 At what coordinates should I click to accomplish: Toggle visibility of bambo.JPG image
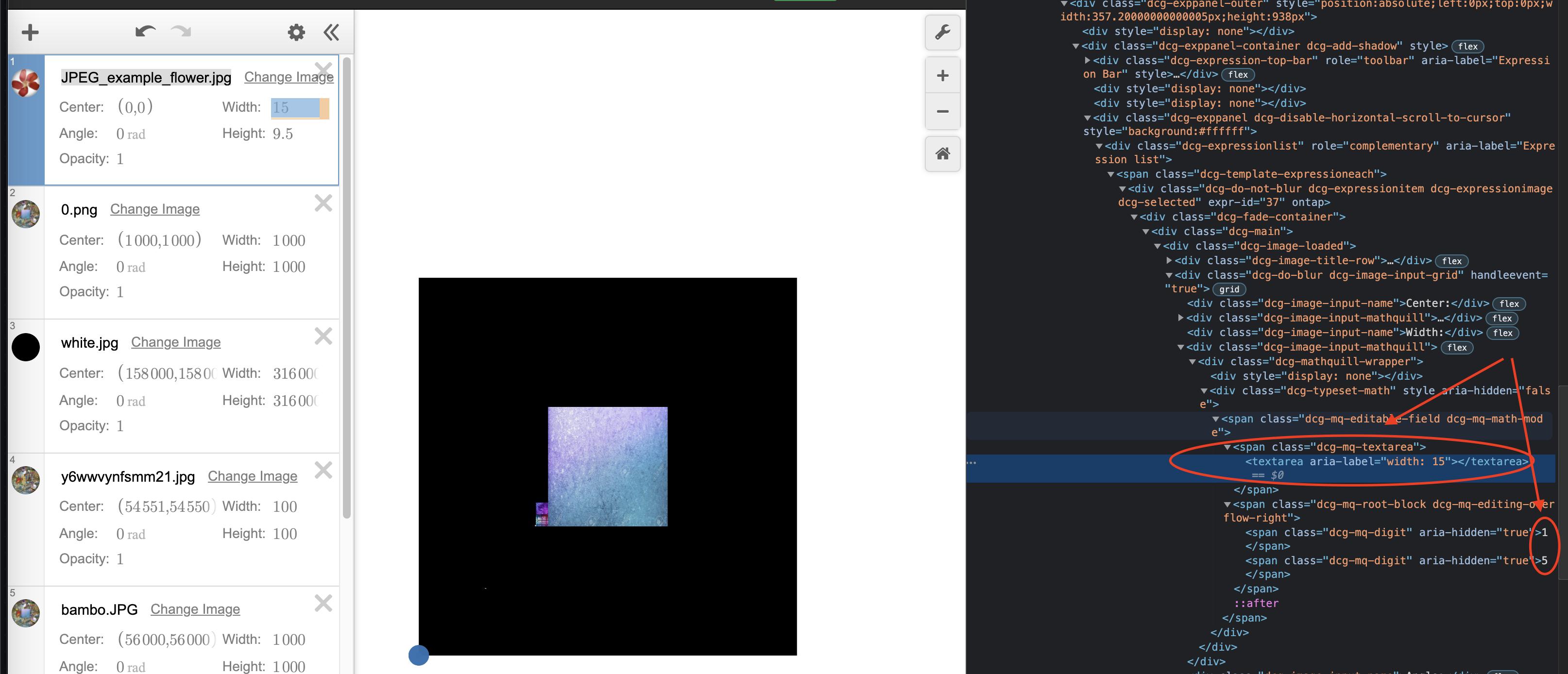click(x=26, y=612)
